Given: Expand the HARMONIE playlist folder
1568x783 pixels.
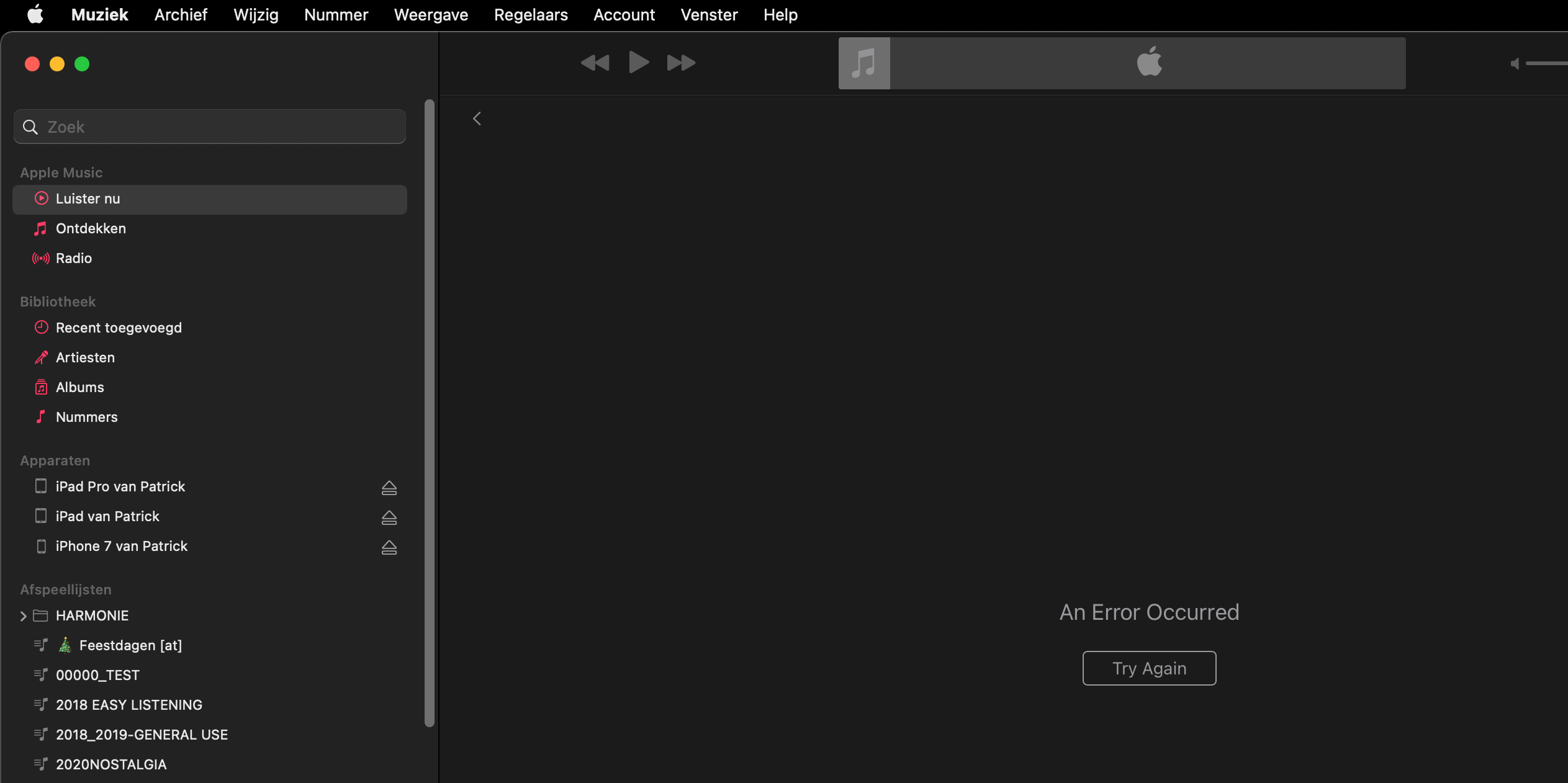Looking at the screenshot, I should pos(23,616).
